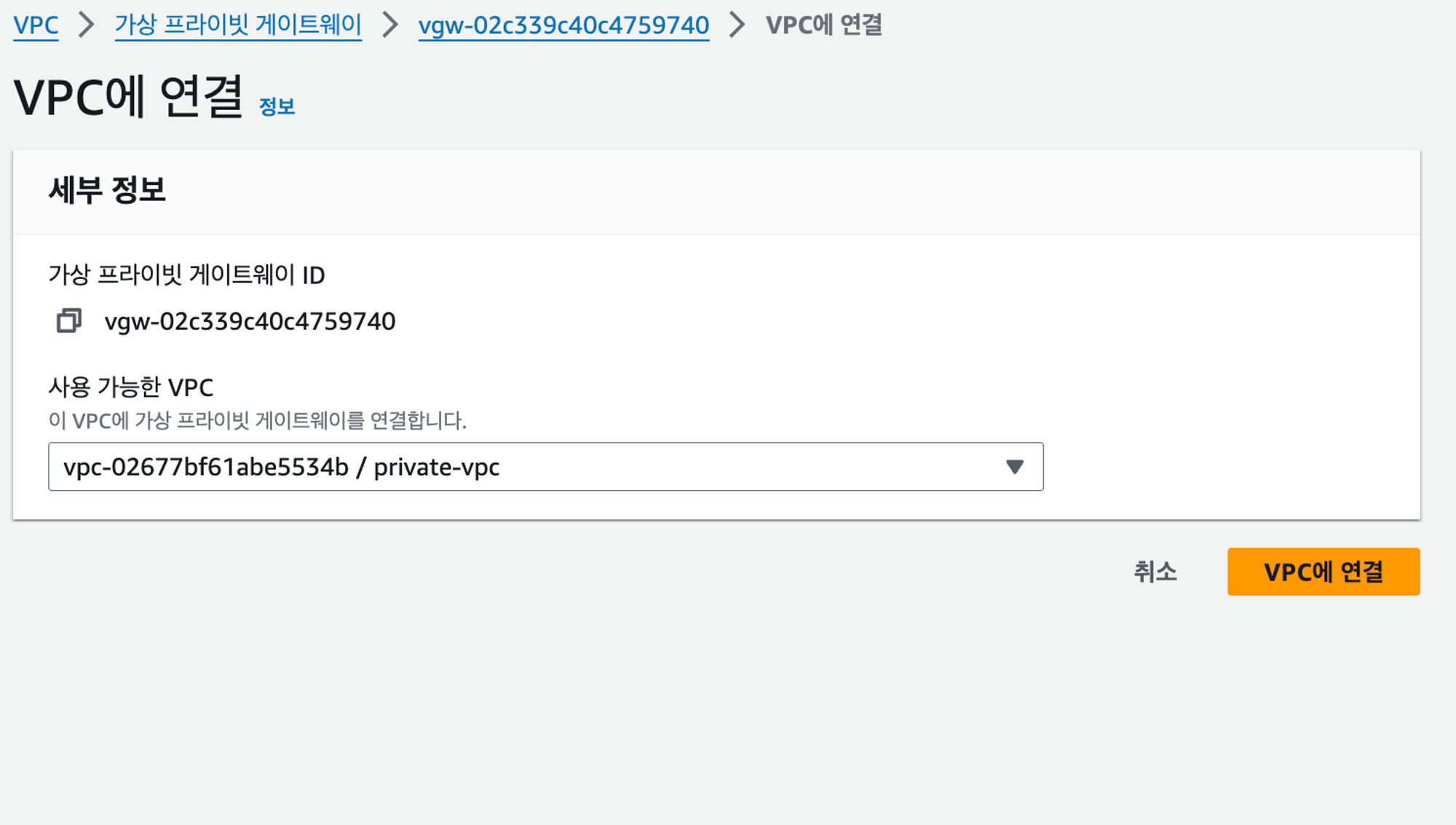This screenshot has height=825, width=1456.
Task: Click the helper text under 사용 가능한 VPC
Action: pos(257,420)
